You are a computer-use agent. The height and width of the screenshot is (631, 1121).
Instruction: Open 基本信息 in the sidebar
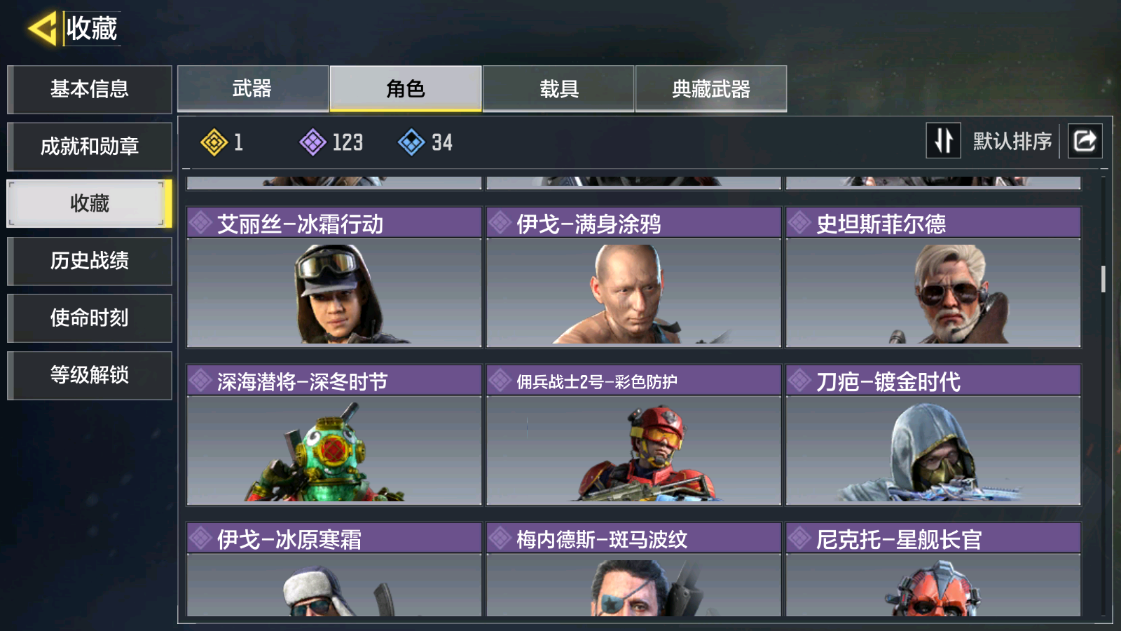pos(89,89)
